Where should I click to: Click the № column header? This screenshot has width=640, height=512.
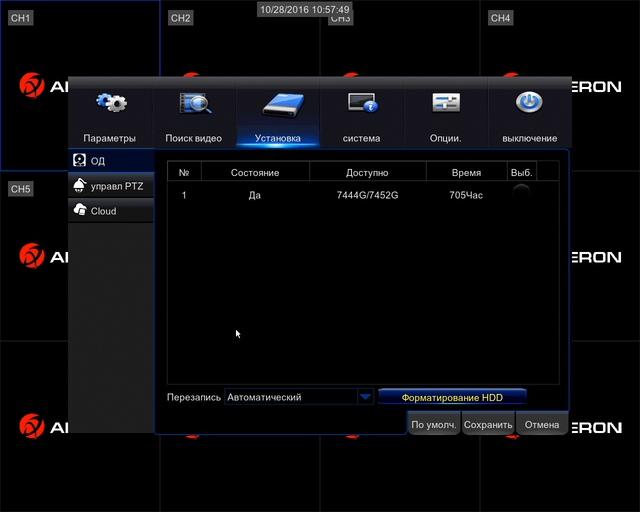pyautogui.click(x=184, y=172)
